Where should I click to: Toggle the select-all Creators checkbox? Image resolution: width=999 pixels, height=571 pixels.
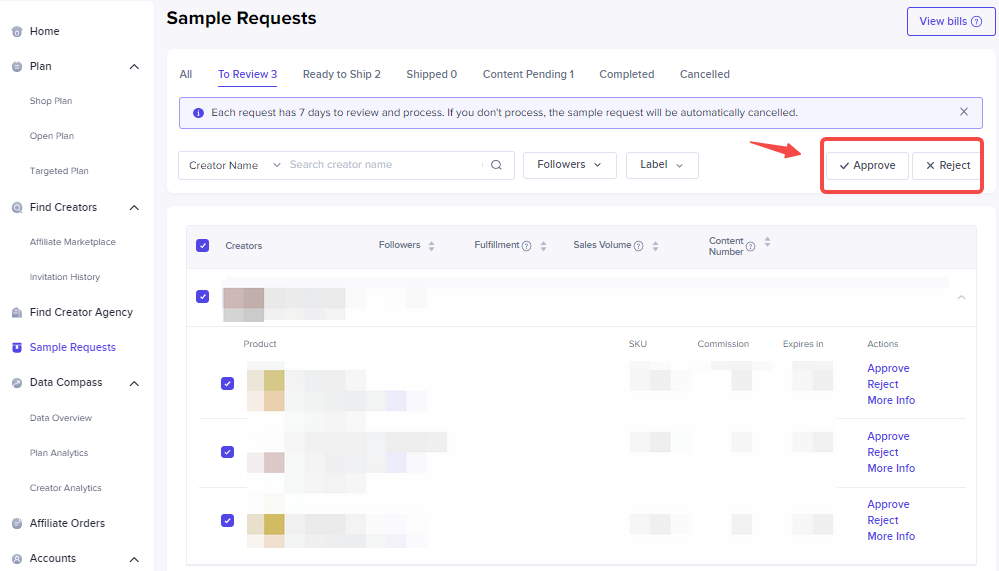pos(203,246)
